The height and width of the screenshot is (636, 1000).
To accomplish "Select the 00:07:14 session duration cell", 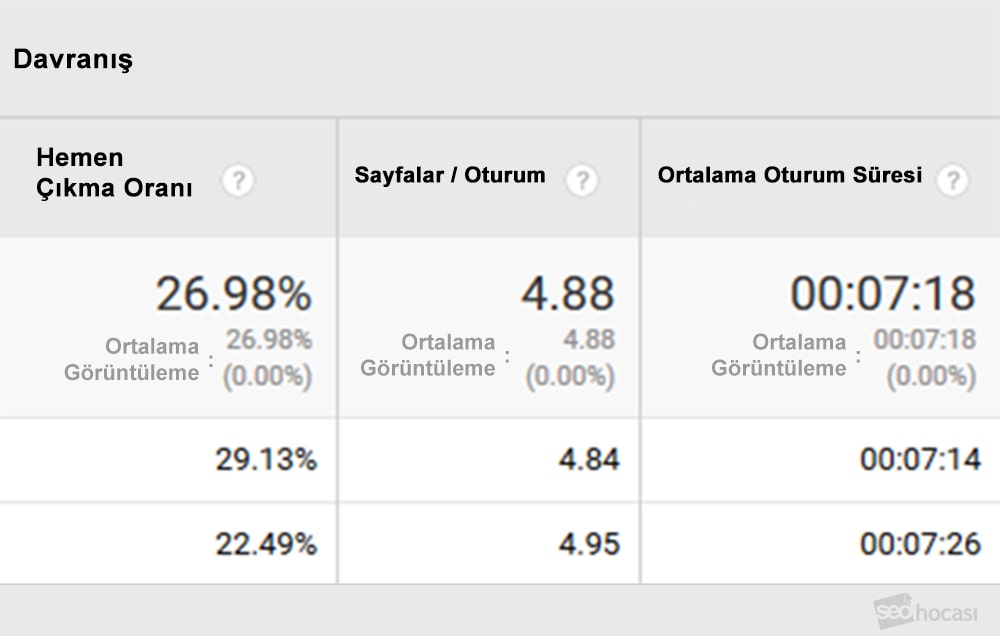I will pos(920,460).
